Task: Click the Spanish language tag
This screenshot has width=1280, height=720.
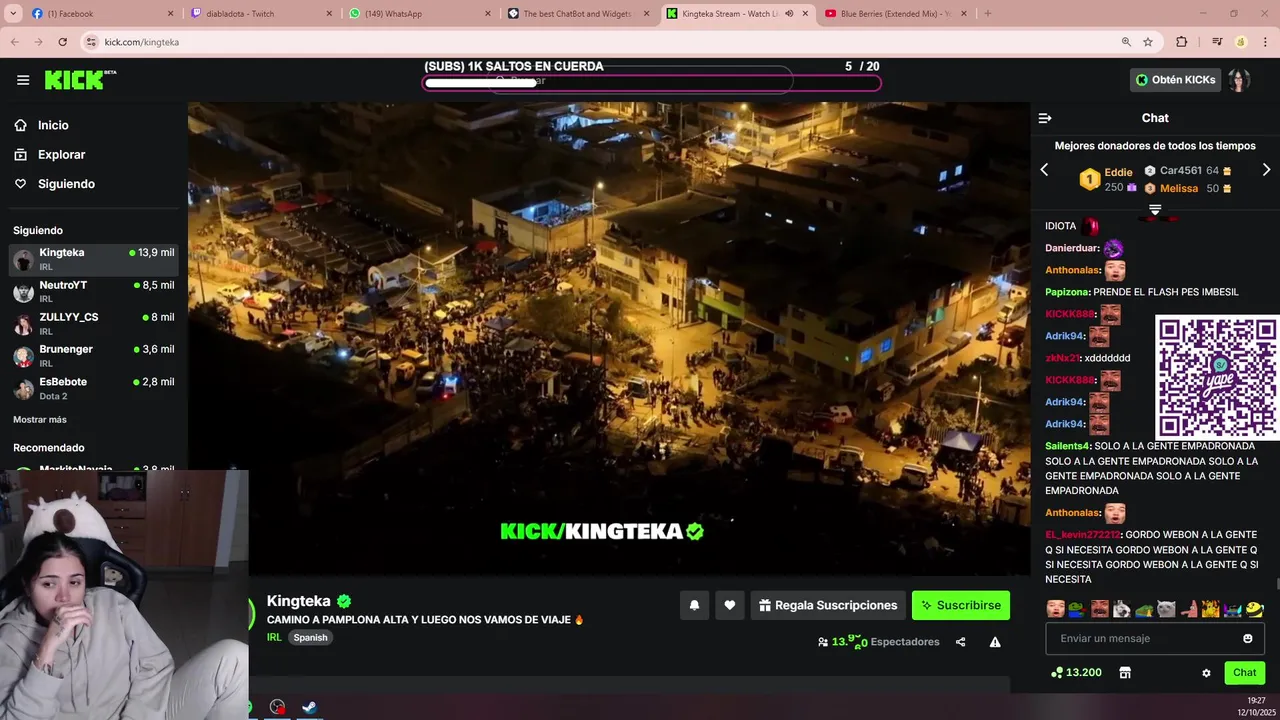Action: pos(310,637)
